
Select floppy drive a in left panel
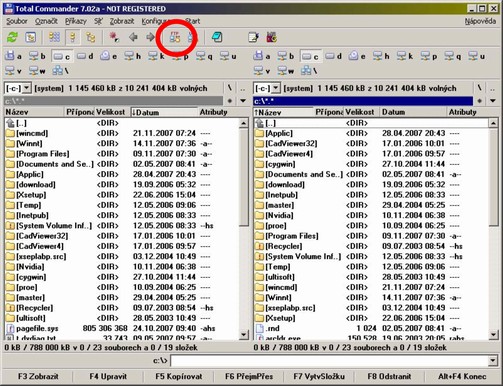point(14,56)
